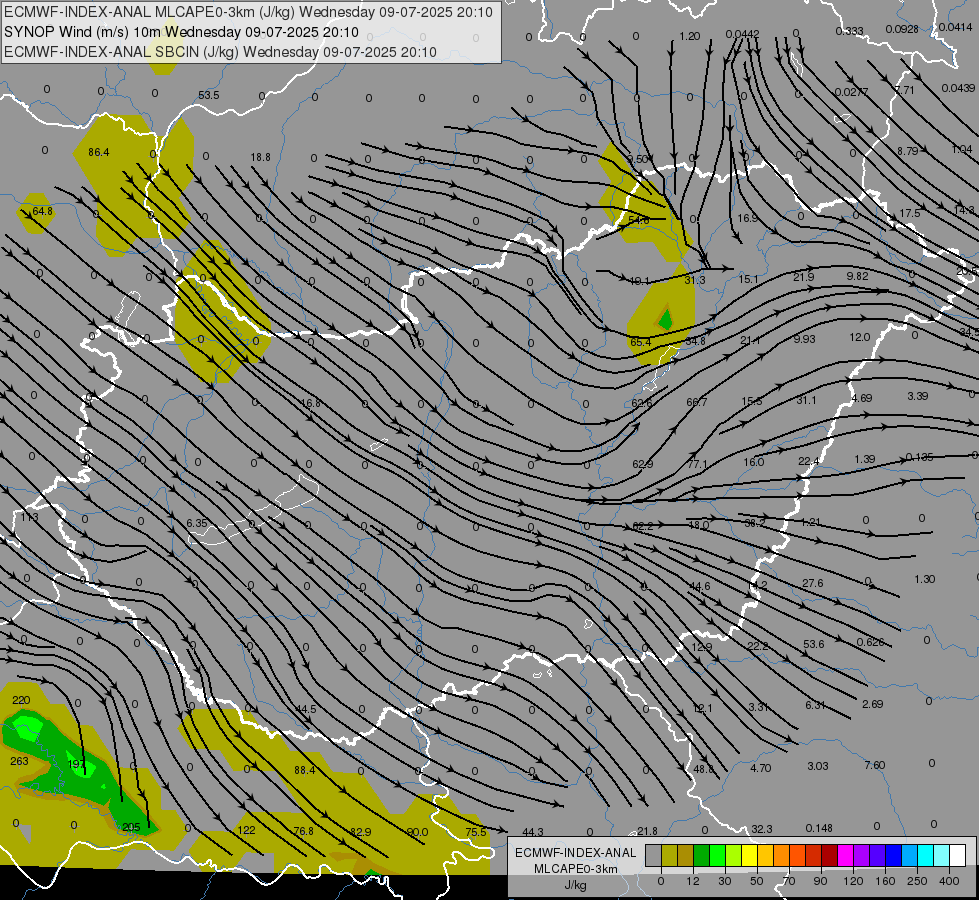Screen dimensions: 979x900
Task: Select the MLCAPE0-3km title line
Action: [248, 12]
